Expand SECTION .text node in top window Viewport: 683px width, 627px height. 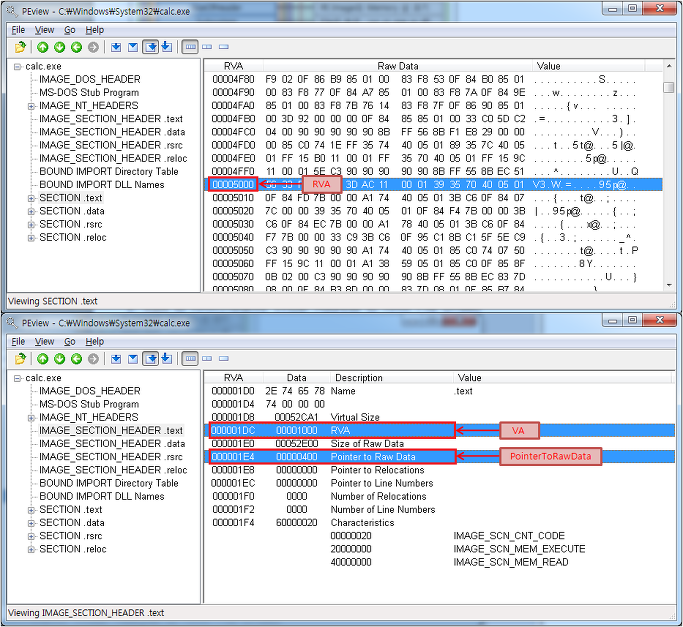(31, 198)
